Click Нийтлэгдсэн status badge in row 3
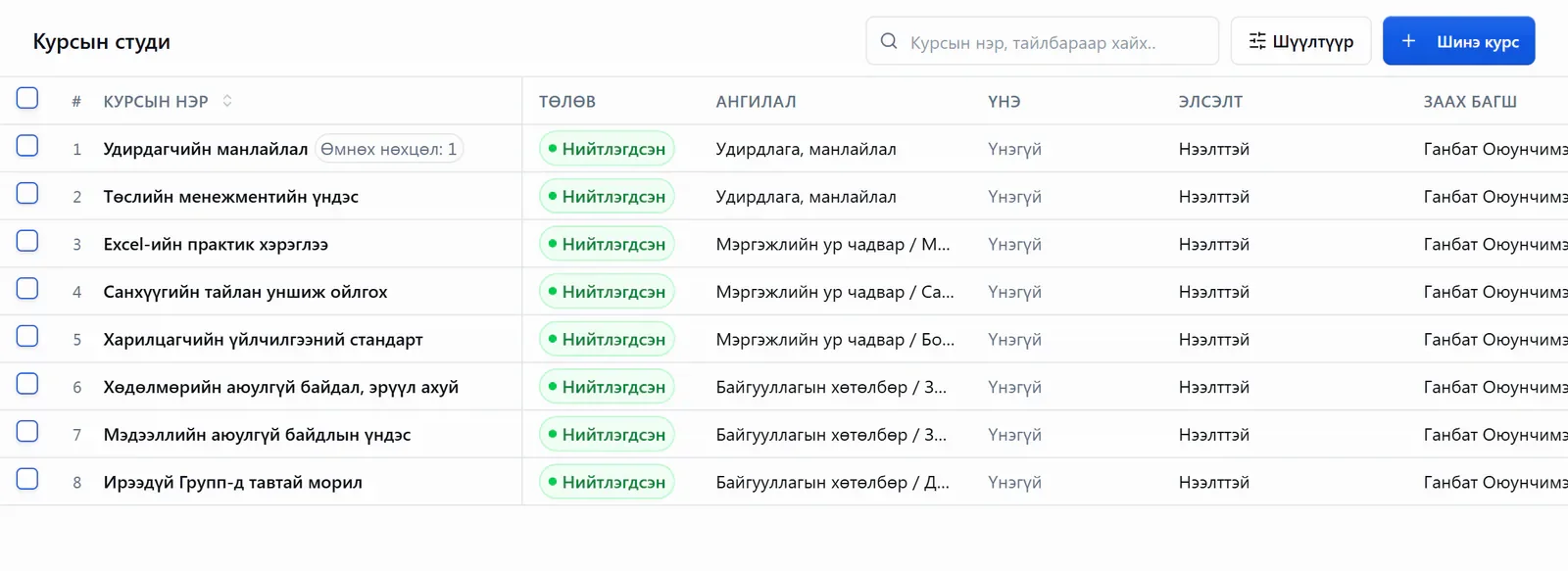Viewport: 1568px width, 571px height. coord(607,244)
